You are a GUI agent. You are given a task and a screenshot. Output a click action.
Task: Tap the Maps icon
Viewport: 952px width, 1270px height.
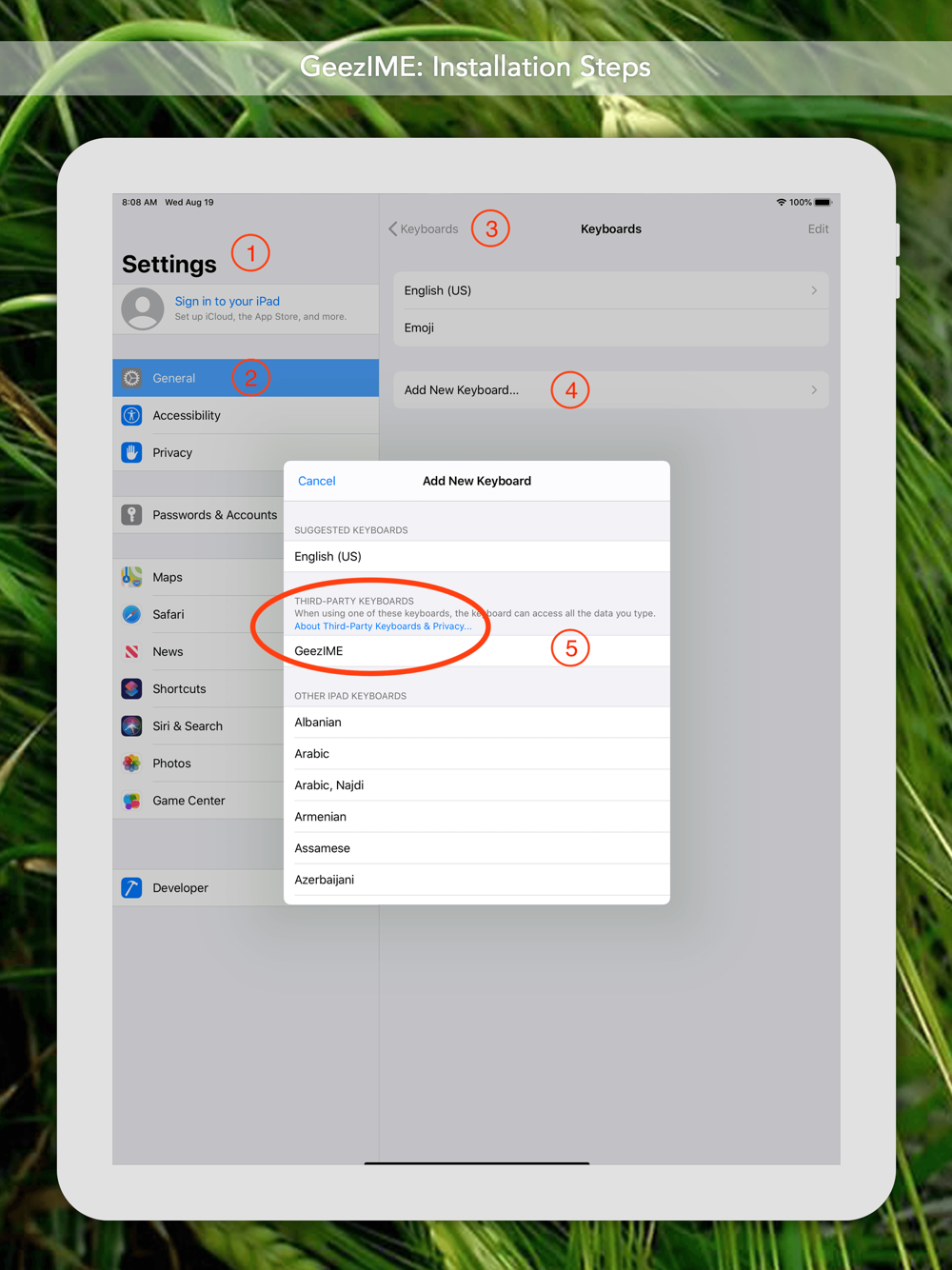coord(132,577)
